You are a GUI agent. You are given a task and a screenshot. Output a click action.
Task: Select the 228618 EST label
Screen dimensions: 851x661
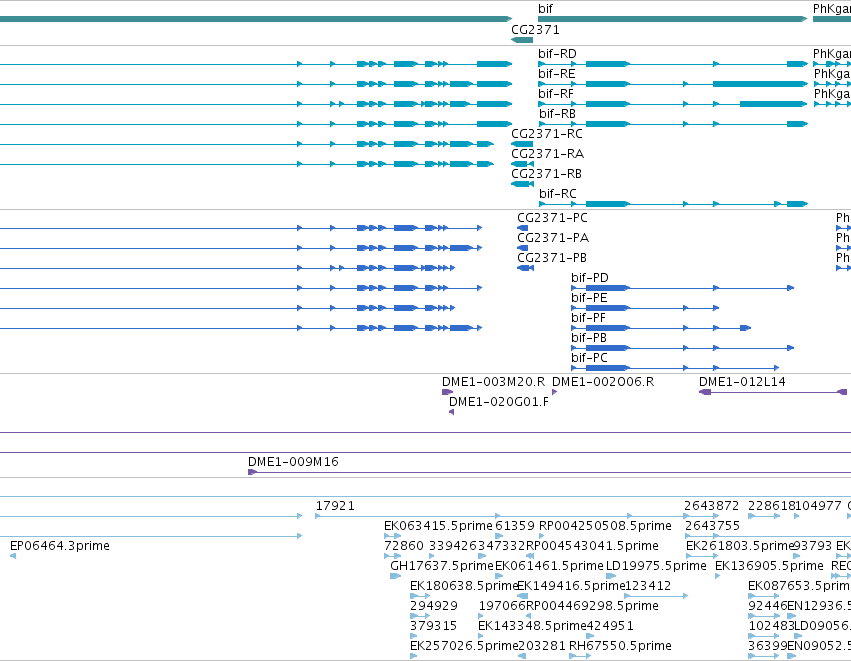pyautogui.click(x=771, y=506)
